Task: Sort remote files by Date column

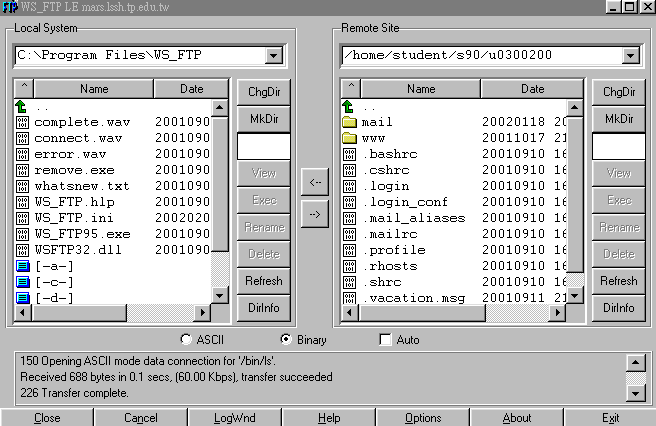Action: [x=532, y=88]
